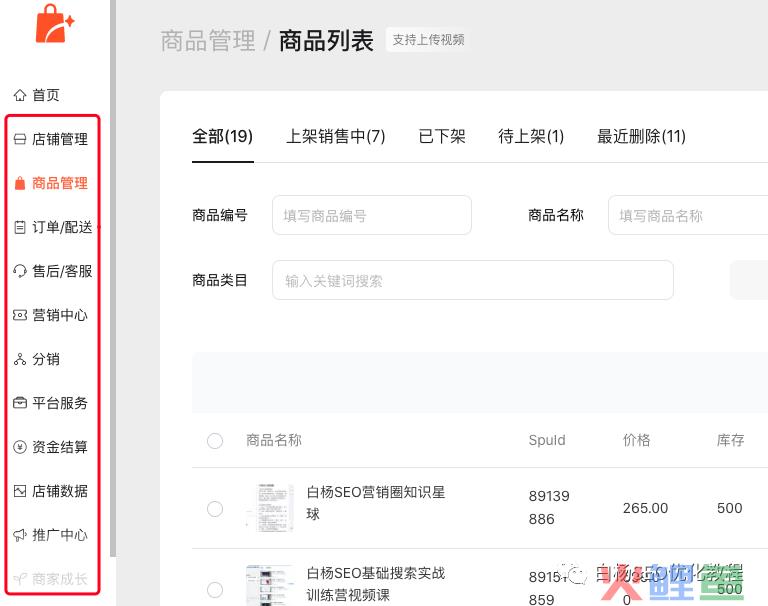Open the 白杨SEO营销圈知识星球 product thumbnail
The image size is (768, 606).
click(x=270, y=507)
